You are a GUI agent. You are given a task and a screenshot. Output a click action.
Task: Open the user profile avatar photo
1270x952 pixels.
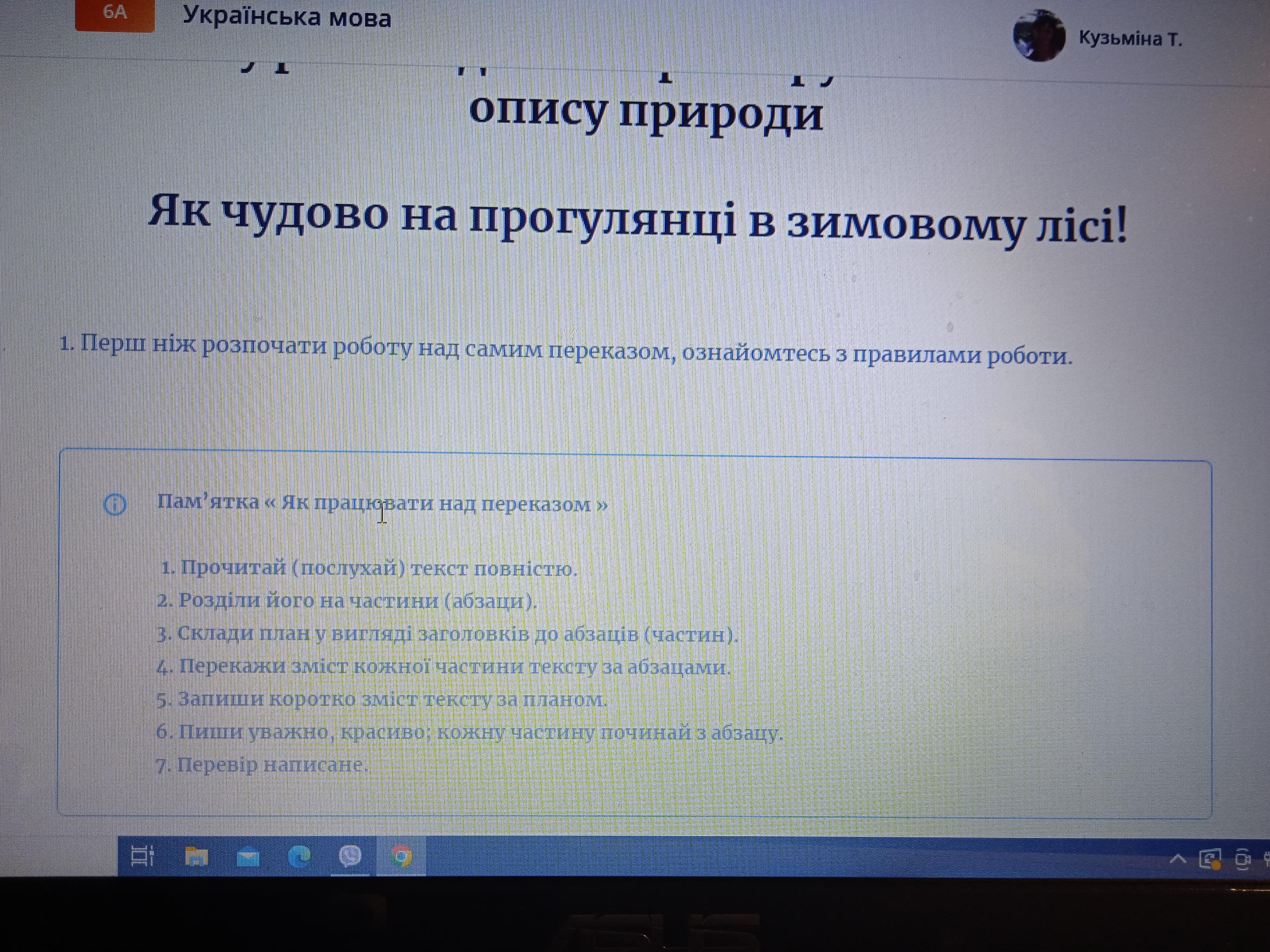1038,35
